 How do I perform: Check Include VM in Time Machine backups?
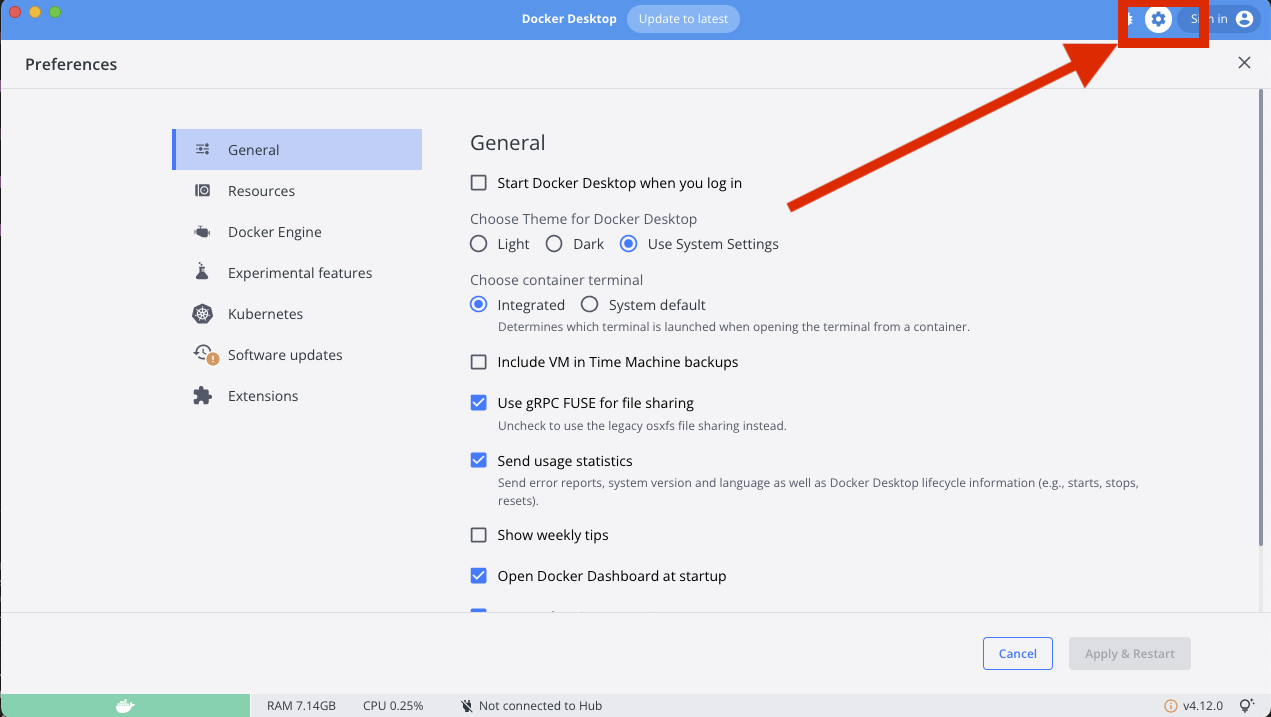click(x=479, y=362)
